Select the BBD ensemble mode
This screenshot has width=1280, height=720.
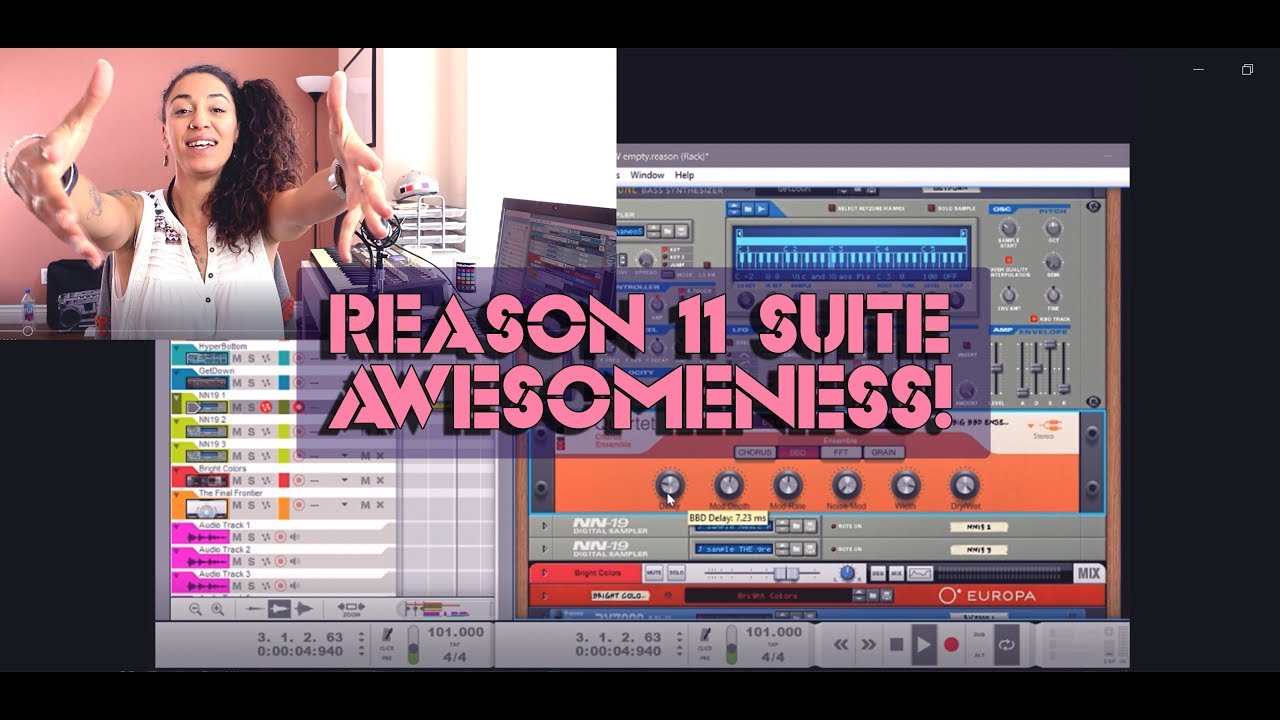coord(798,452)
